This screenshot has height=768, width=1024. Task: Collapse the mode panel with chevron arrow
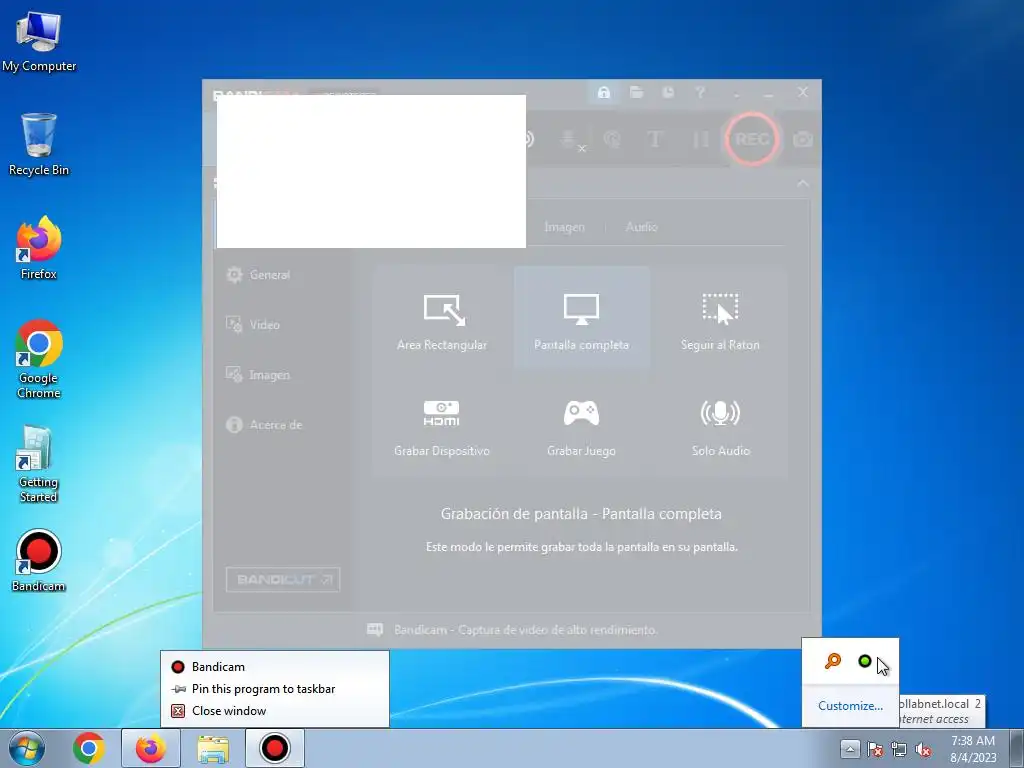[x=803, y=184]
